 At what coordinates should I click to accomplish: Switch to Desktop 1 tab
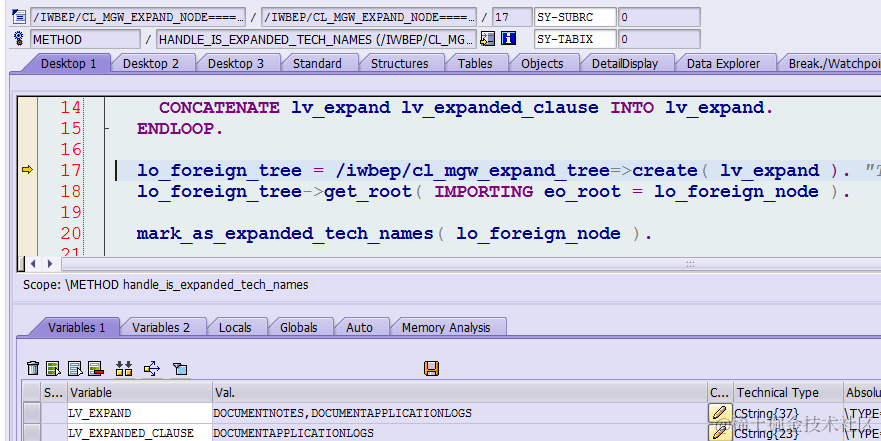tap(69, 63)
